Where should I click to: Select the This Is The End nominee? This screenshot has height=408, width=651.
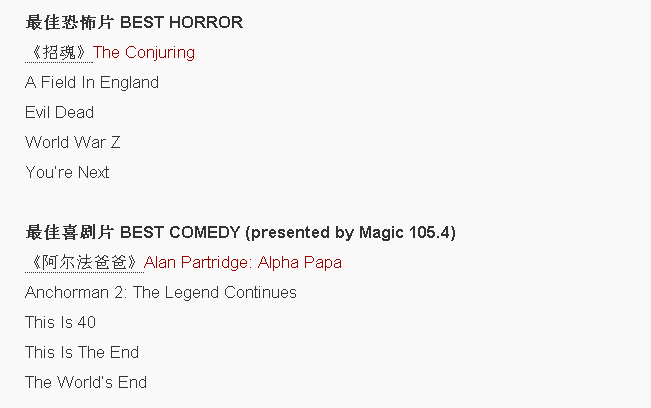(82, 352)
